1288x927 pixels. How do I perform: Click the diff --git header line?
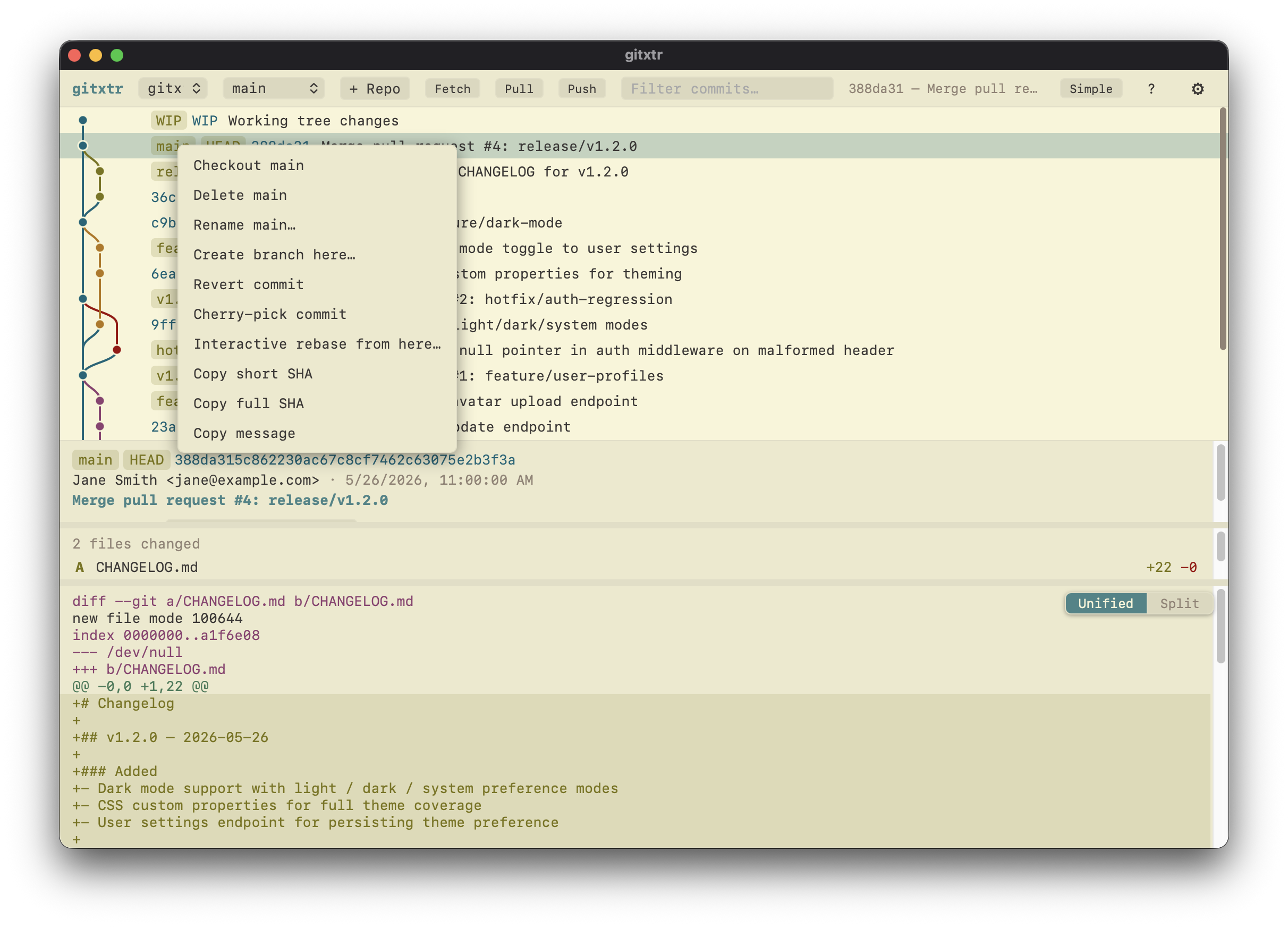[x=242, y=601]
